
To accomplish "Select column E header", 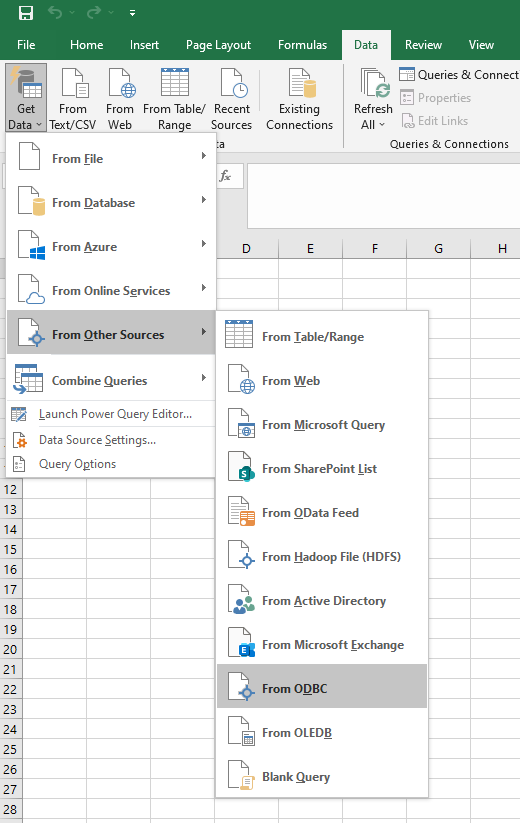I will pyautogui.click(x=311, y=249).
